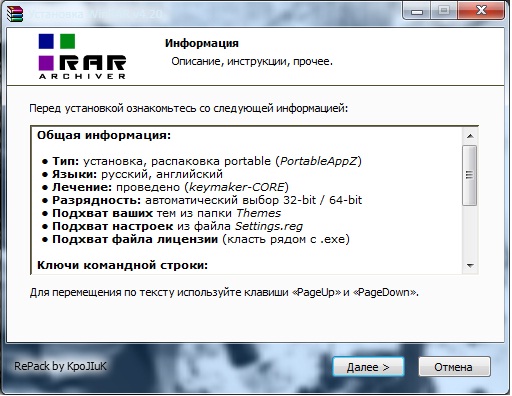Click 'Общая информация:' heading

(104, 135)
